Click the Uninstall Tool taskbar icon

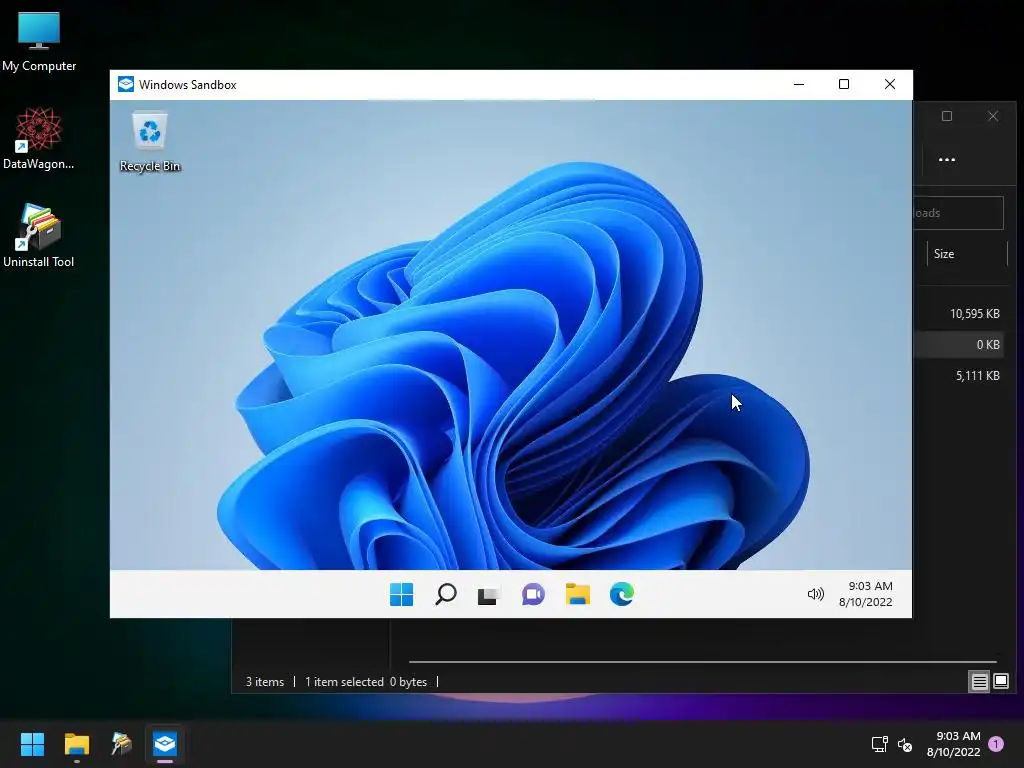[x=121, y=744]
